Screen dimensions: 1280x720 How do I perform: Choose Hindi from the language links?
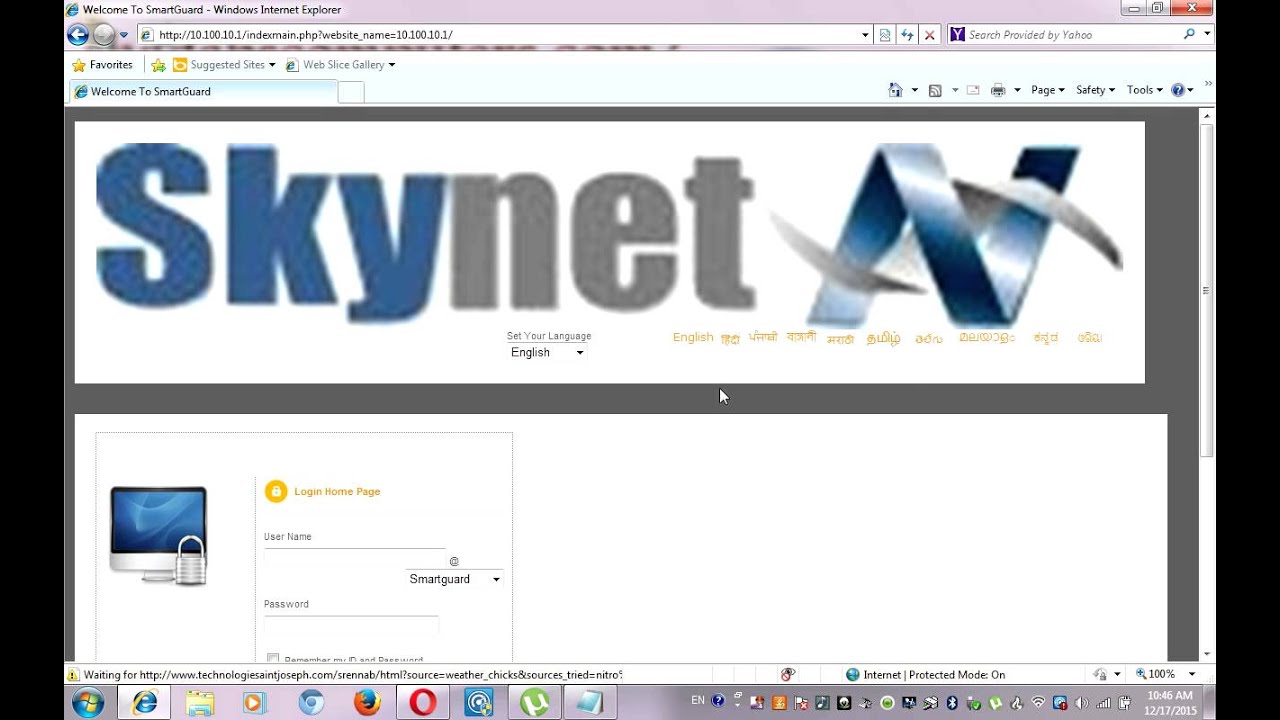[x=730, y=339]
